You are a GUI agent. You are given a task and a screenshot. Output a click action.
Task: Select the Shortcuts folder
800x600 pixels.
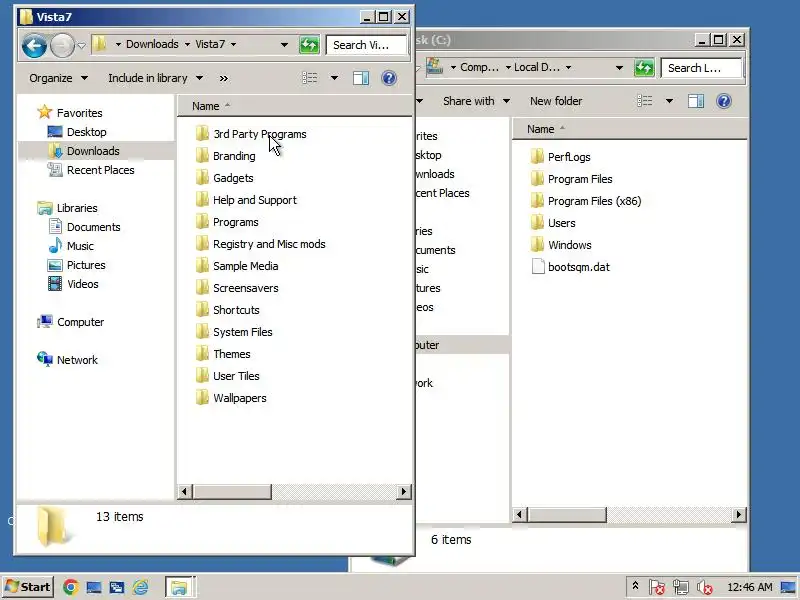pyautogui.click(x=228, y=310)
